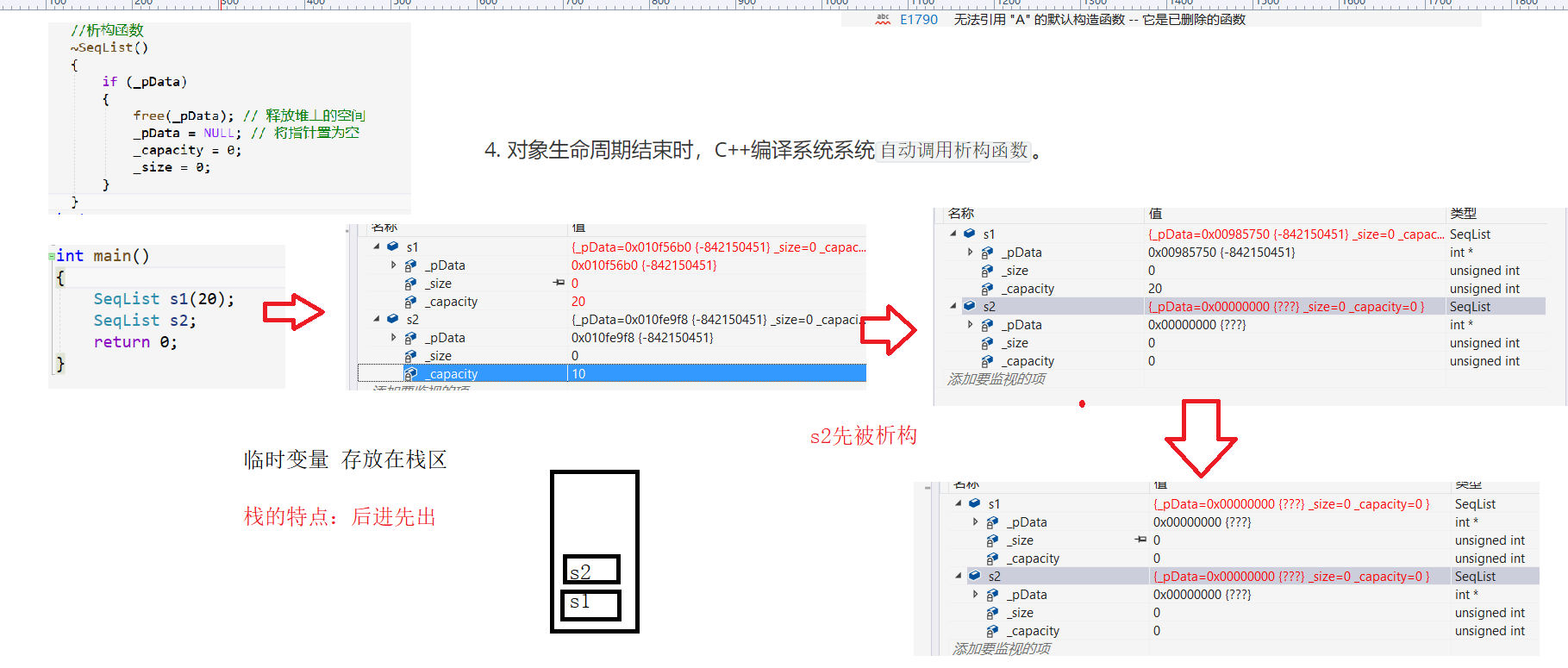
Task: Click the fully visible 值 column header
Action: 1156,214
